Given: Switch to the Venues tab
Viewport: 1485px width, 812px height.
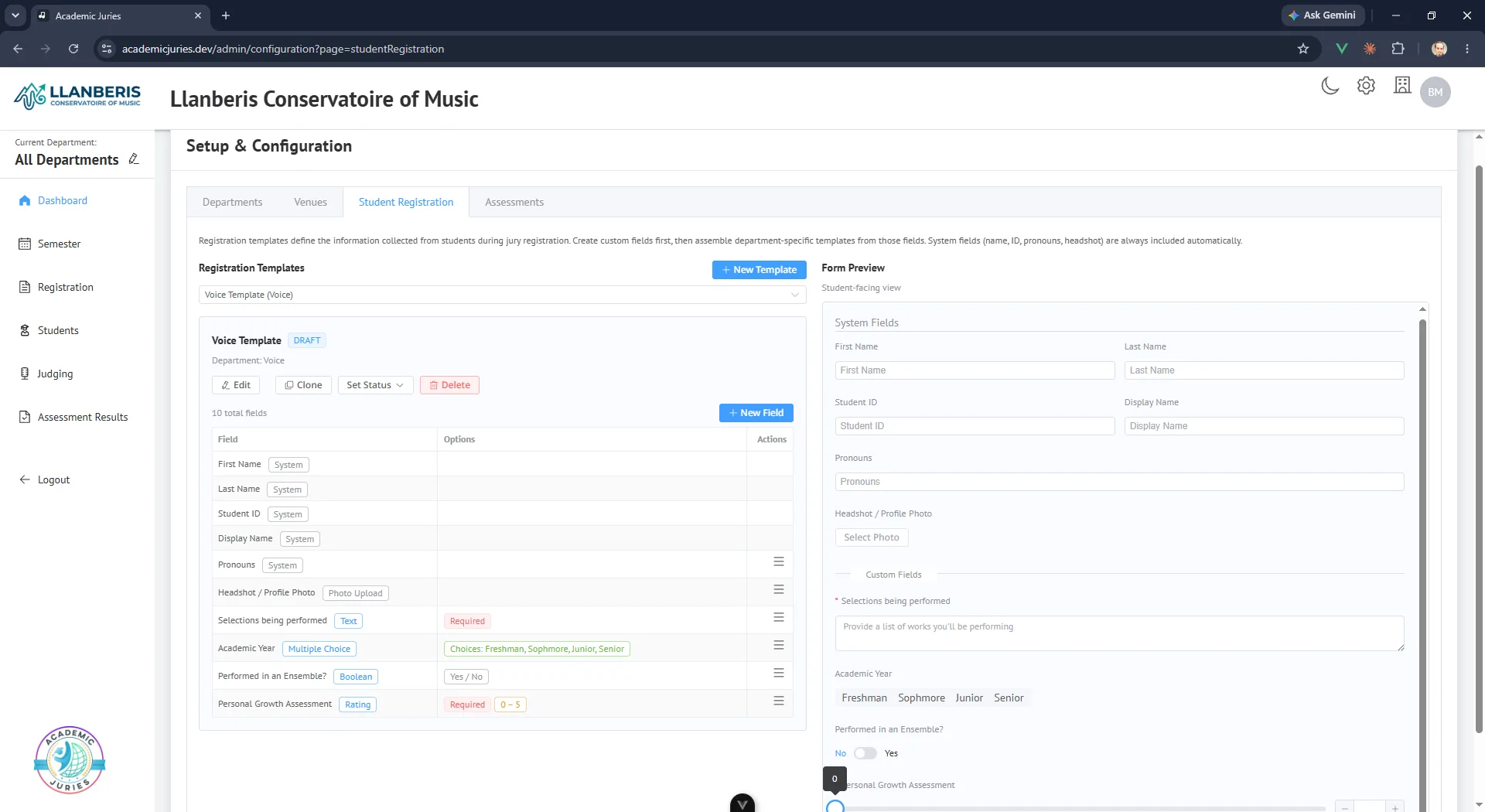Looking at the screenshot, I should click(x=310, y=202).
